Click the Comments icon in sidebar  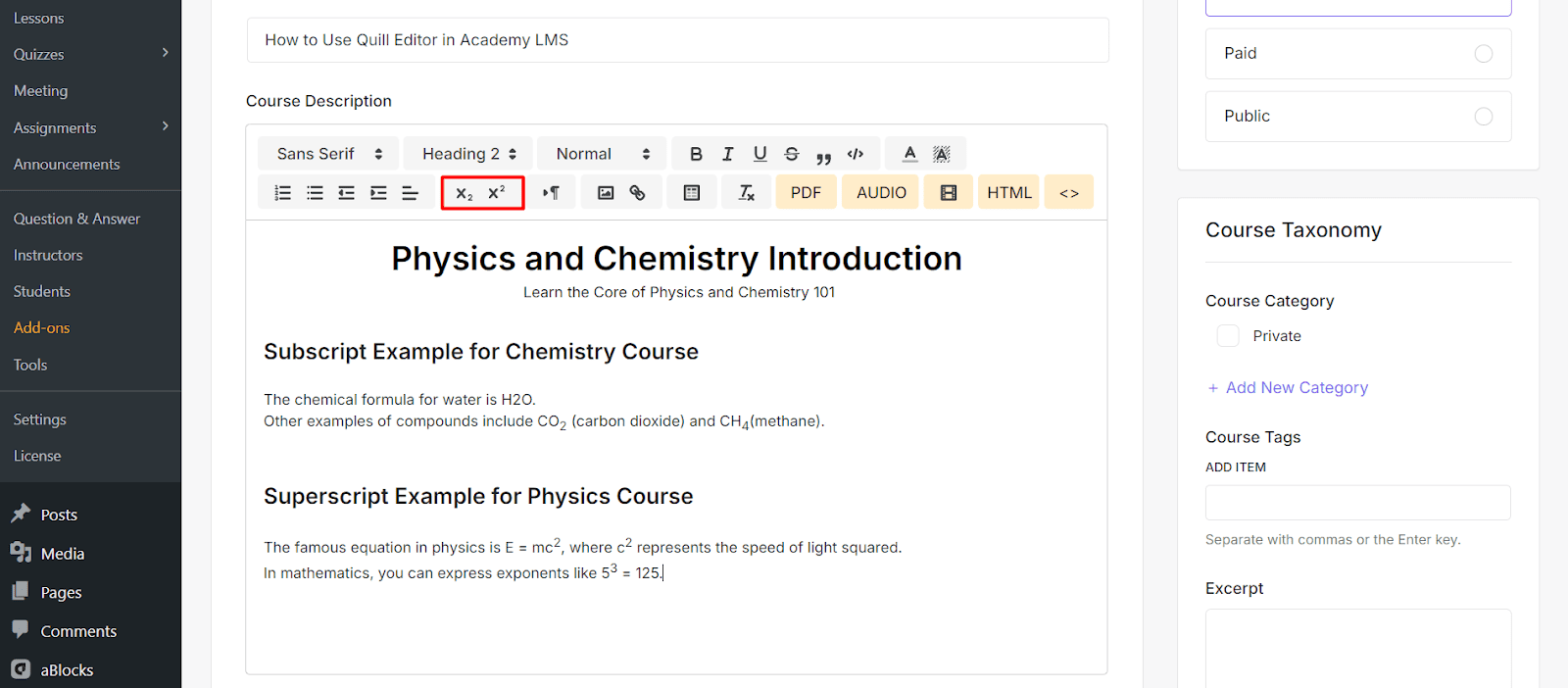[x=21, y=630]
